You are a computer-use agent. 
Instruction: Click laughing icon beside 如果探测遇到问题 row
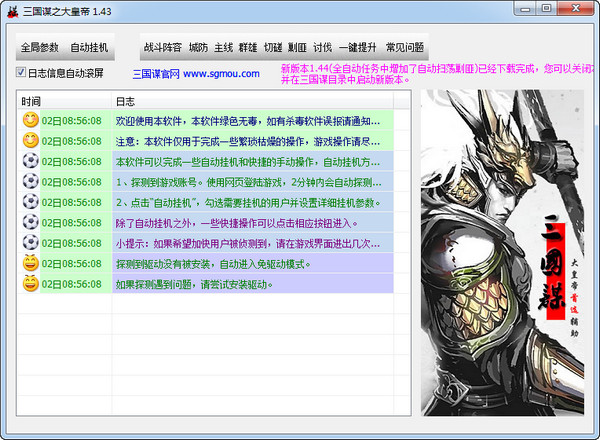pyautogui.click(x=30, y=284)
